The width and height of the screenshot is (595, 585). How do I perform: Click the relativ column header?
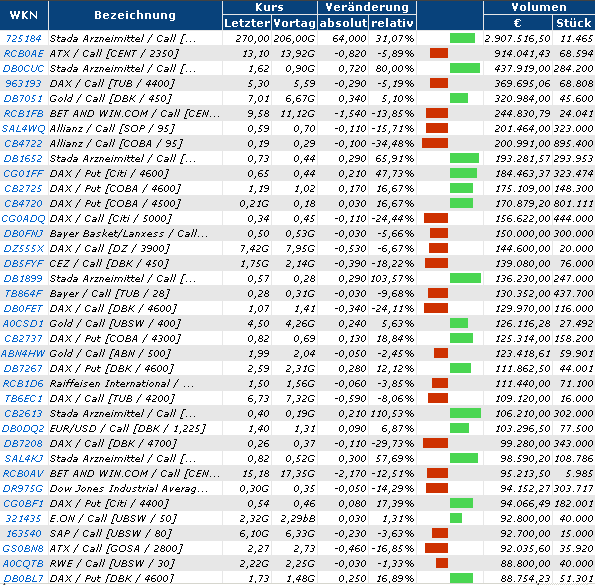point(392,23)
